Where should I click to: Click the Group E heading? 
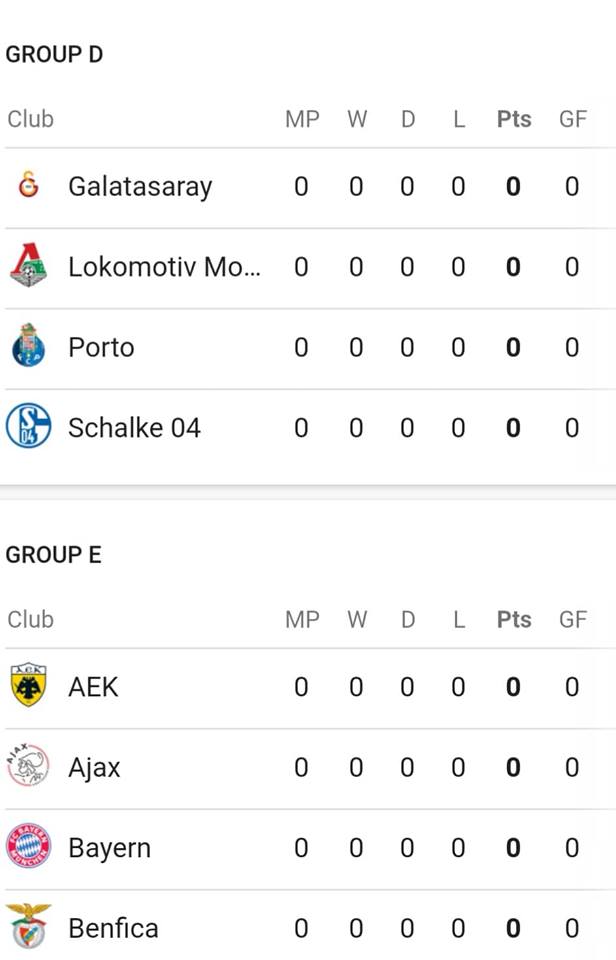(x=54, y=555)
